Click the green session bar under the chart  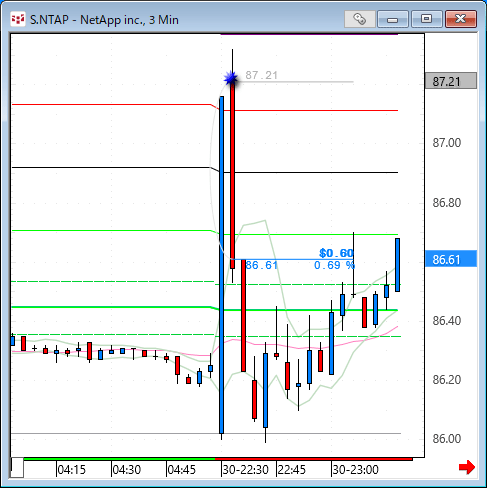coord(119,459)
